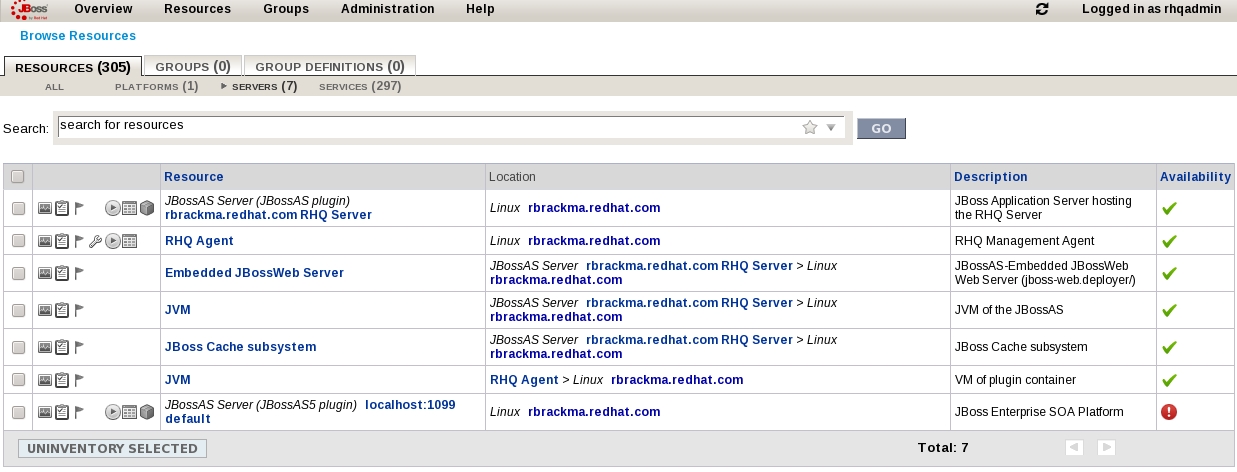
Task: Open the Browse Resources link
Action: (x=78, y=36)
